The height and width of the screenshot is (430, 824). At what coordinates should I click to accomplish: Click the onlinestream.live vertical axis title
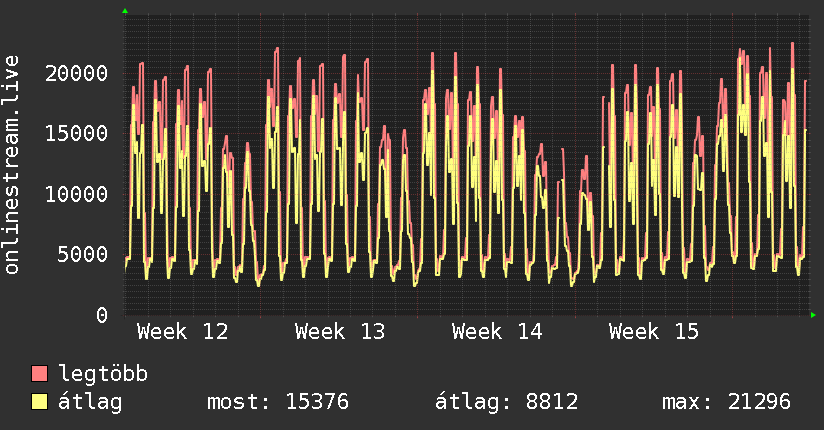[x=11, y=165]
